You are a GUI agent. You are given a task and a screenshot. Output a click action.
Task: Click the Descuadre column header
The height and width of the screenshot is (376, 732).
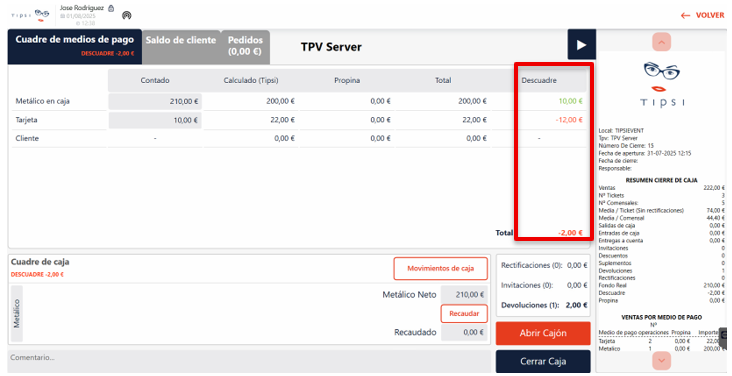pos(539,80)
